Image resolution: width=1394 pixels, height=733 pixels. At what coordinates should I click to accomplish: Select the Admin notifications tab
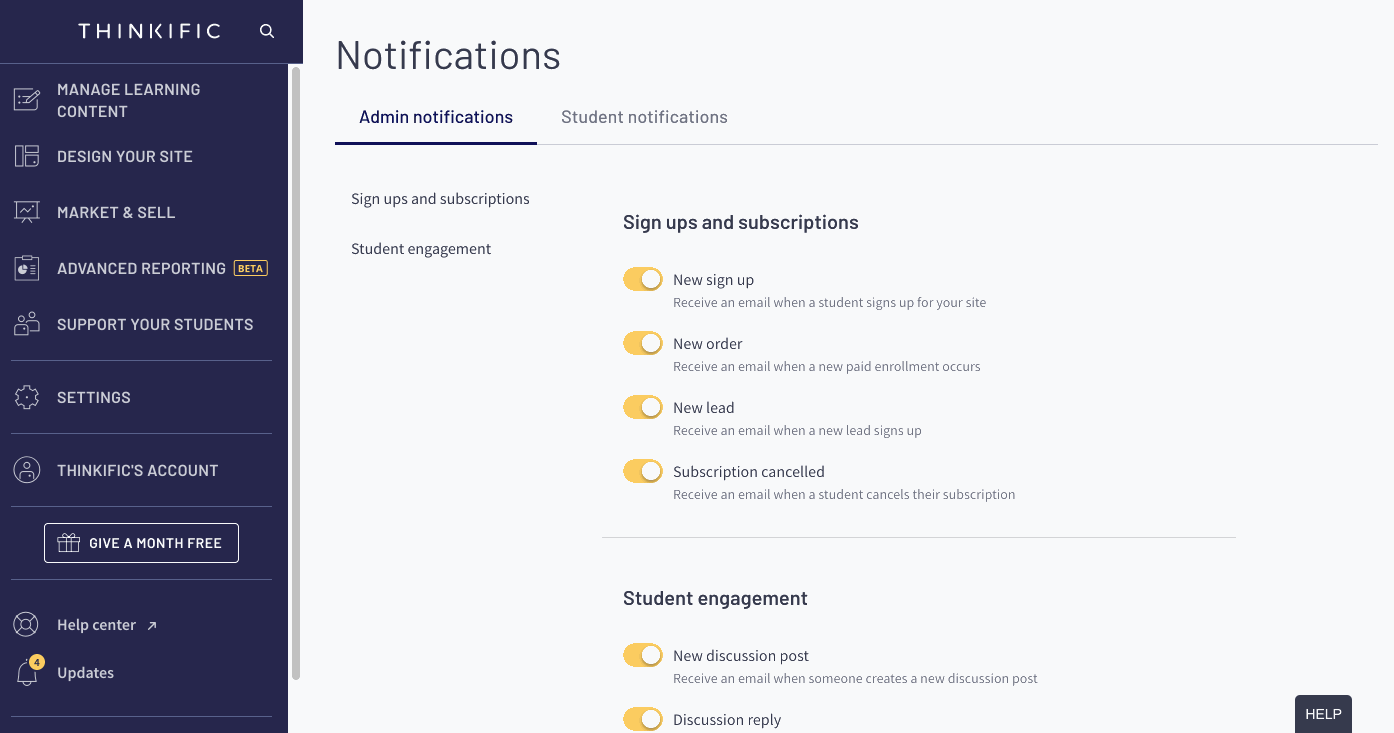click(x=435, y=117)
